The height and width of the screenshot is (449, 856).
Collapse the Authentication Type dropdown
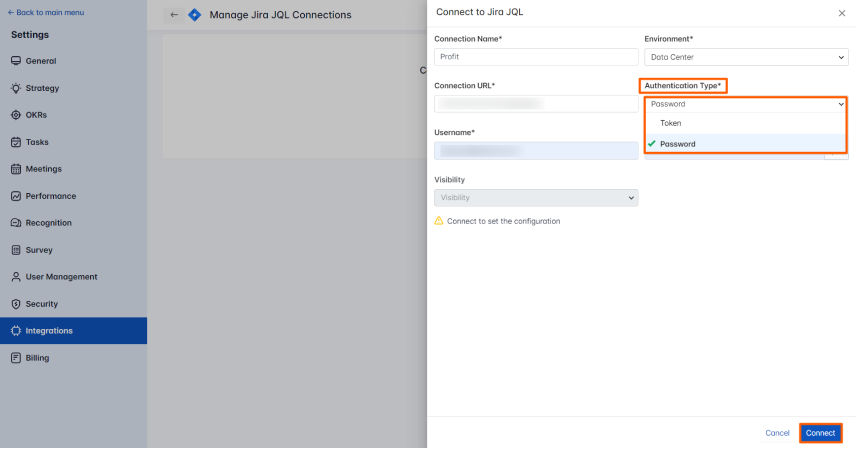tap(745, 104)
